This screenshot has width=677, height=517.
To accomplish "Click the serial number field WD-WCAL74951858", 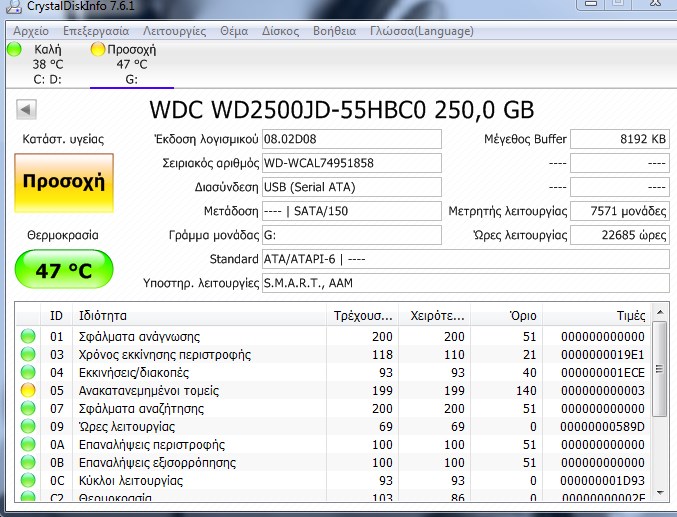I will 351,163.
